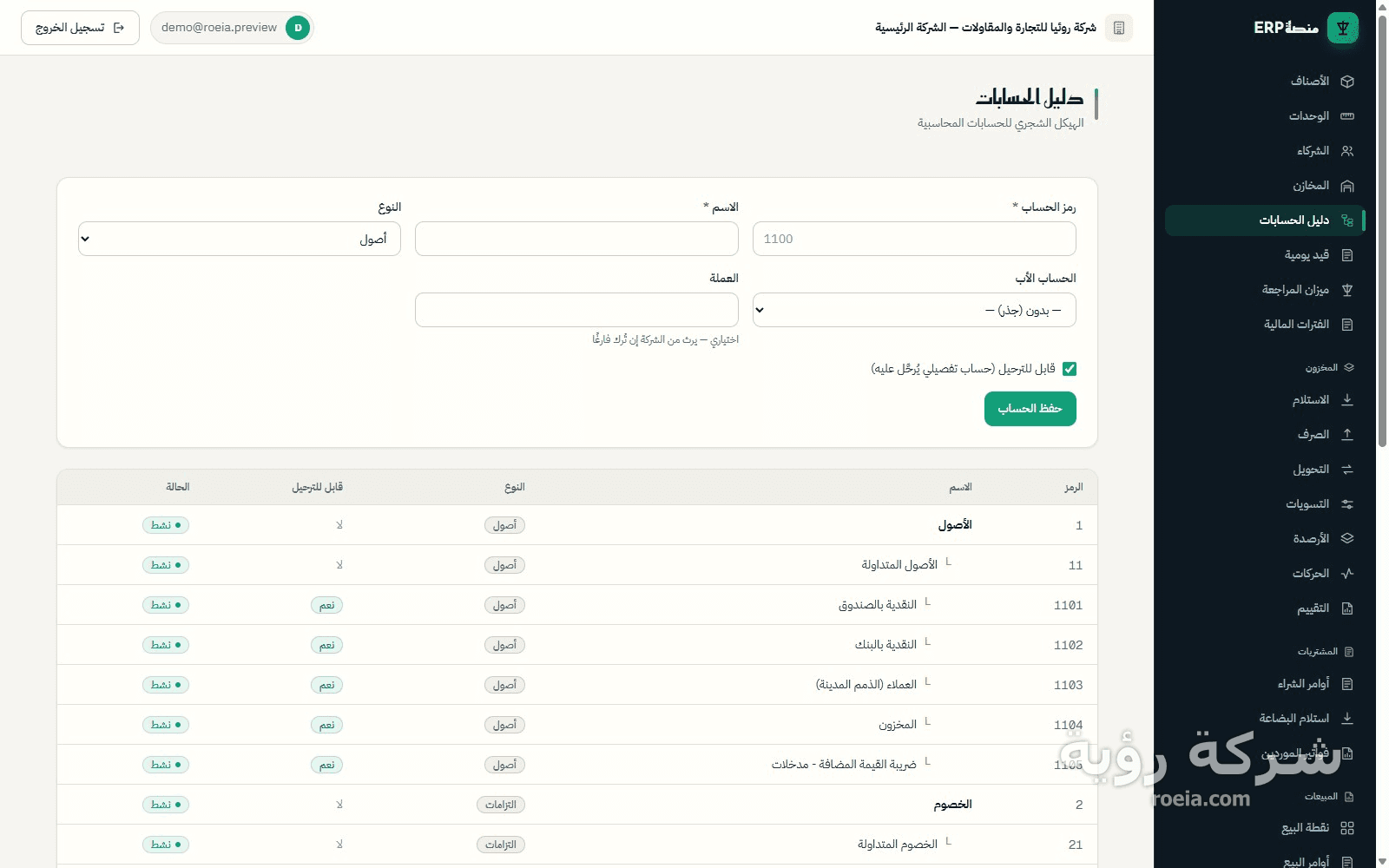Click the العملاء (الذمم المدينة) account name
Image resolution: width=1389 pixels, height=868 pixels.
tap(866, 685)
